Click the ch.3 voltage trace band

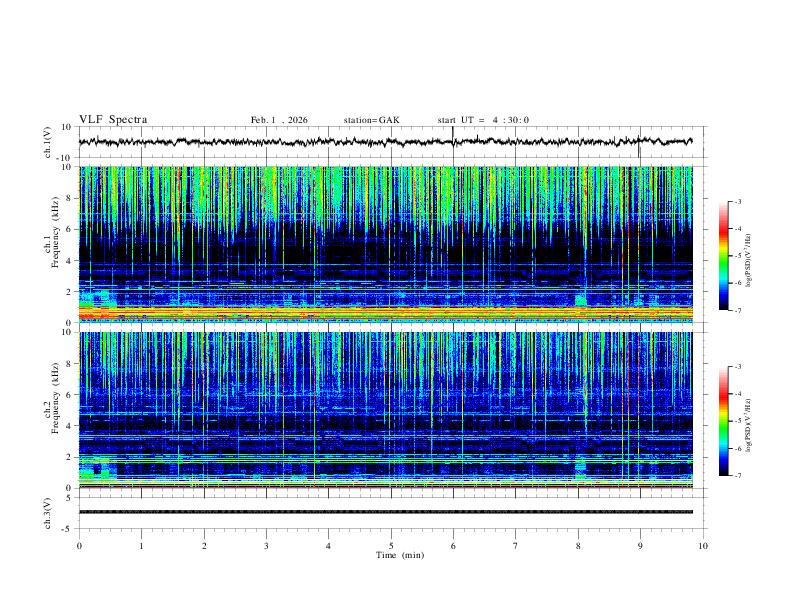[385, 512]
